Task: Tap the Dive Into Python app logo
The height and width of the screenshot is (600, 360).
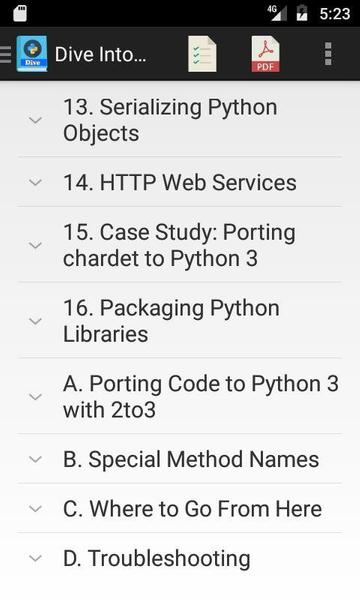Action: 32,54
